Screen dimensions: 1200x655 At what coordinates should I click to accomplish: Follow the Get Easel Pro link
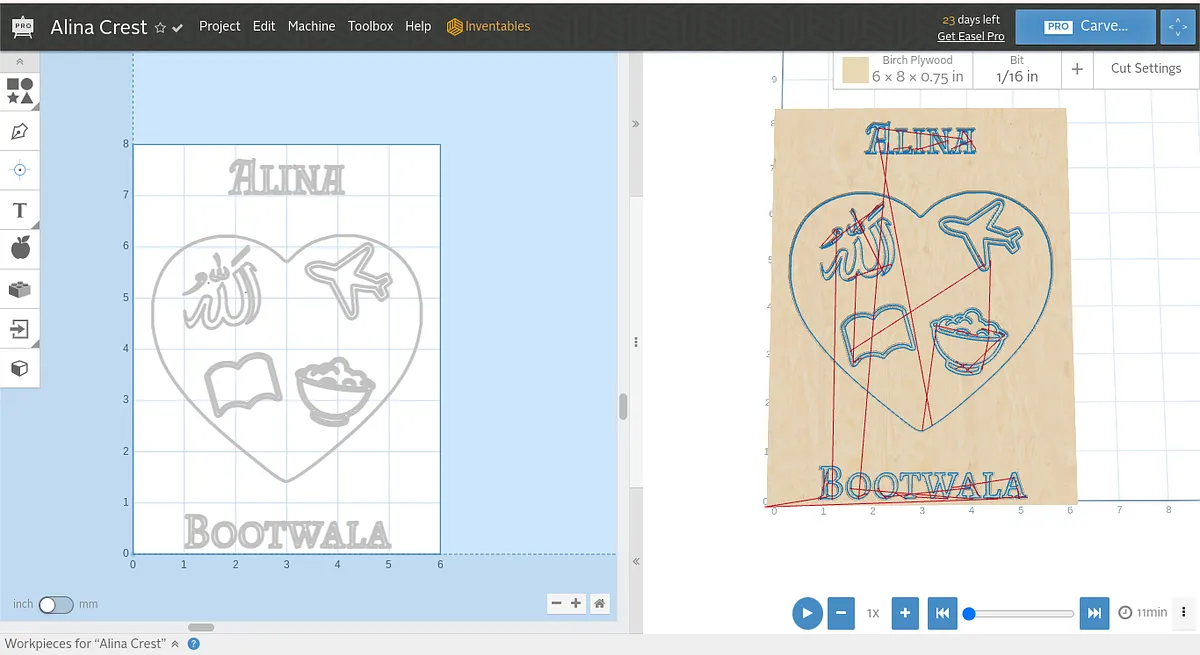(970, 36)
